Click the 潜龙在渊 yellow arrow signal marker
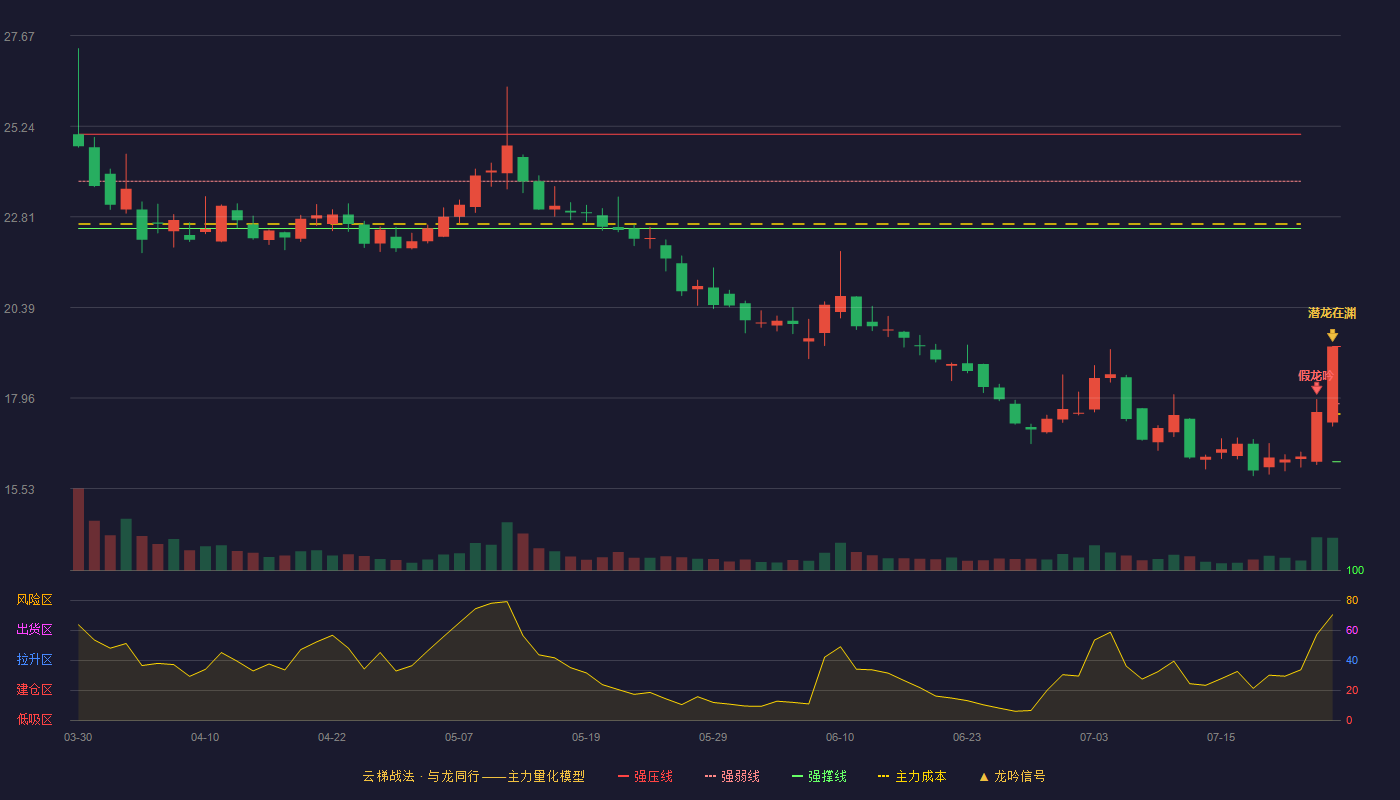 coord(1332,335)
